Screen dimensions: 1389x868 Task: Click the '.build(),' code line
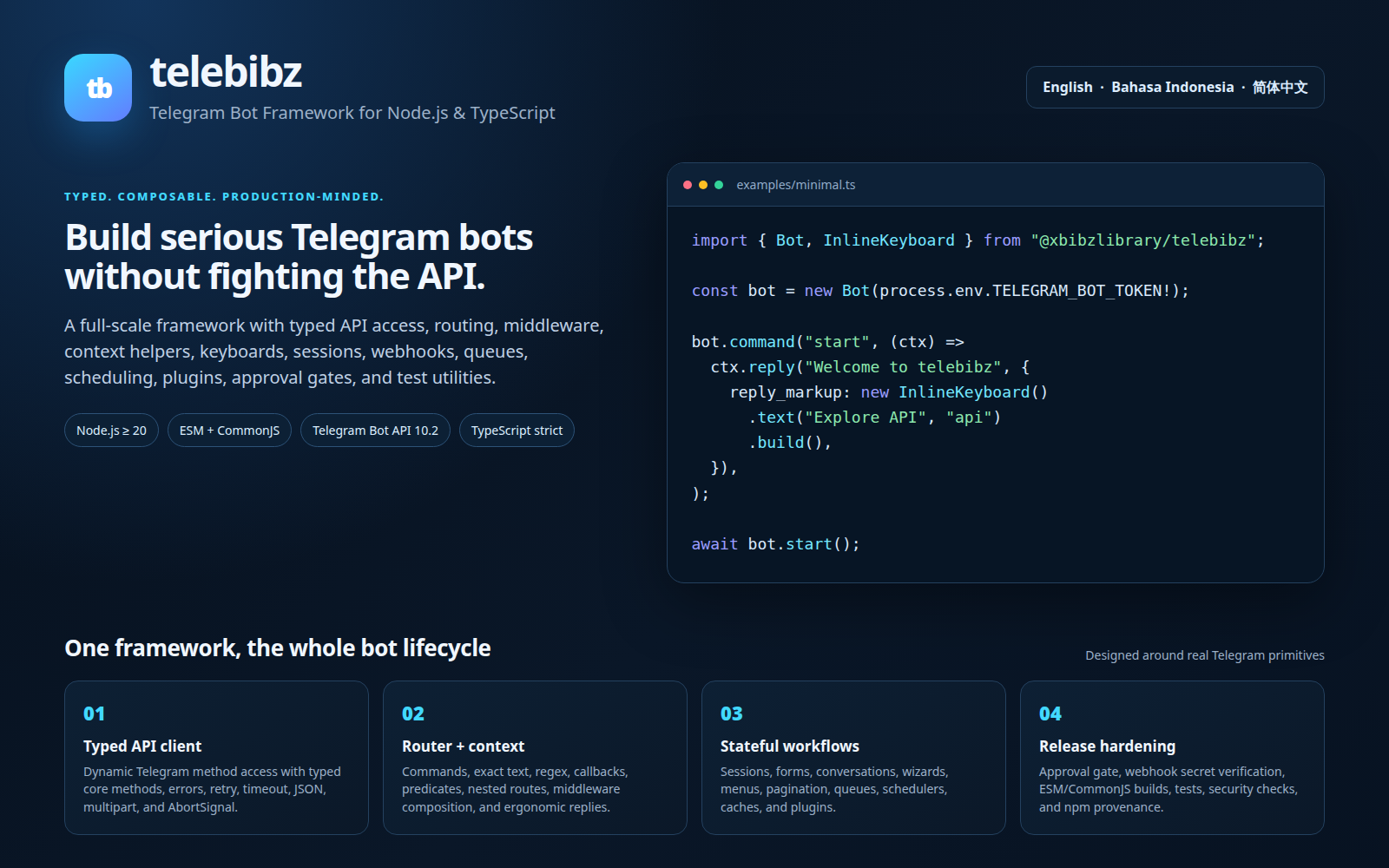790,443
